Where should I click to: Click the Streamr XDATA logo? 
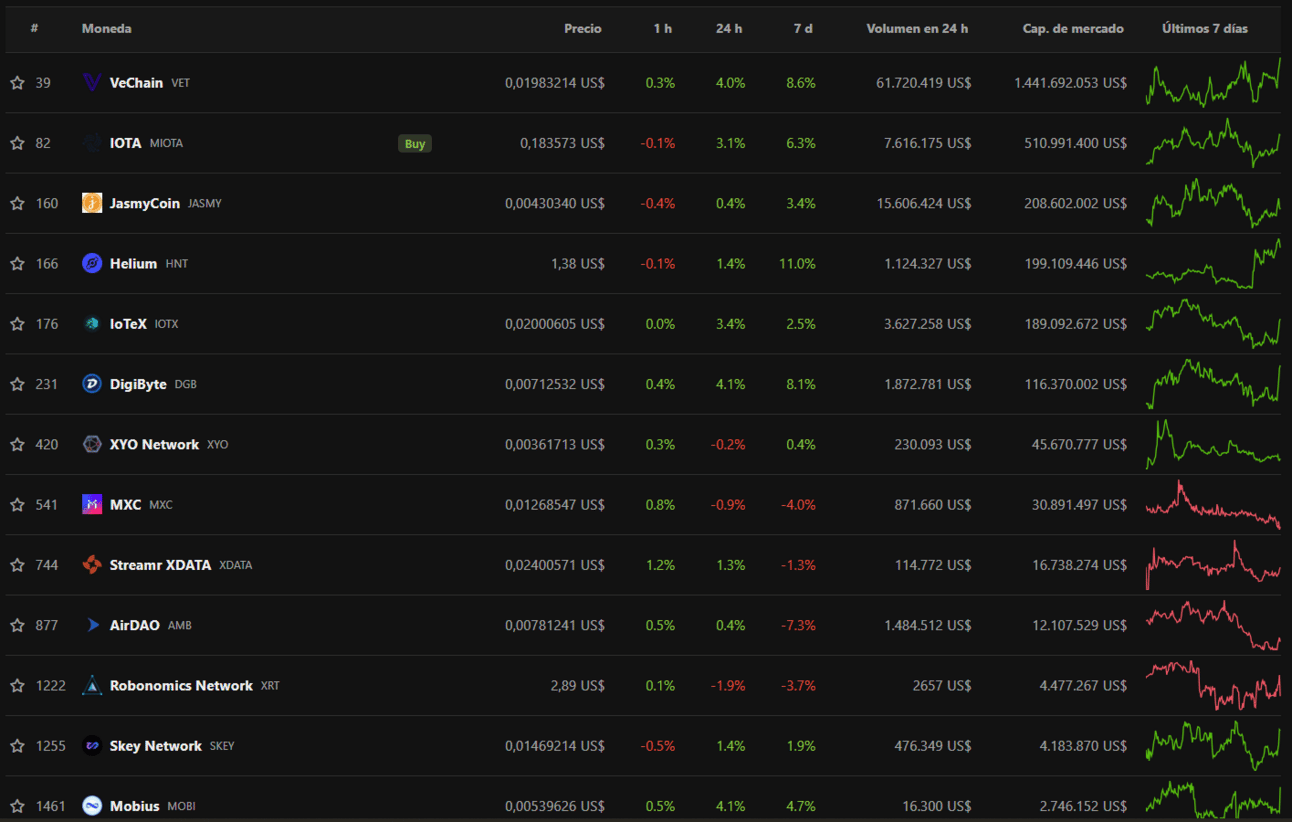pos(92,565)
